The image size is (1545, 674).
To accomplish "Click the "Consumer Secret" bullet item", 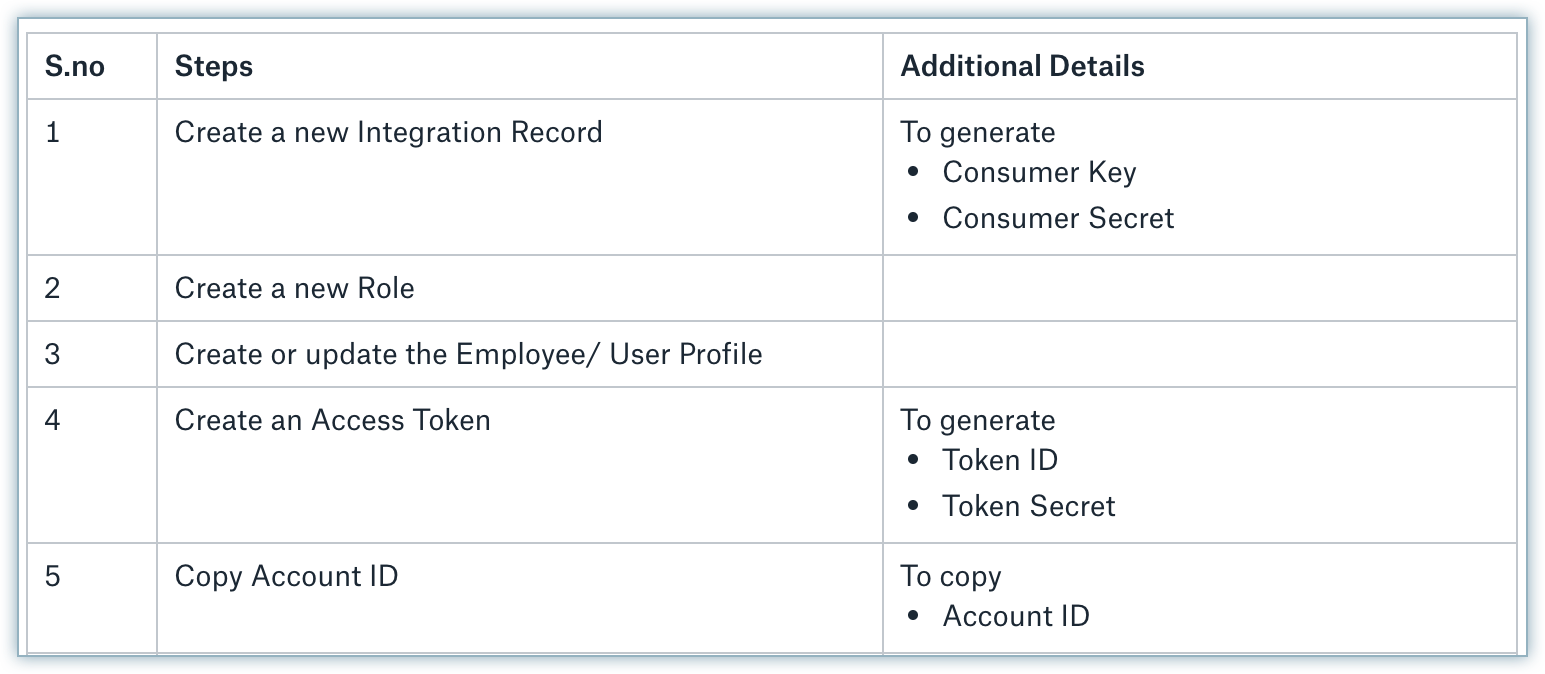I will pyautogui.click(x=1058, y=219).
